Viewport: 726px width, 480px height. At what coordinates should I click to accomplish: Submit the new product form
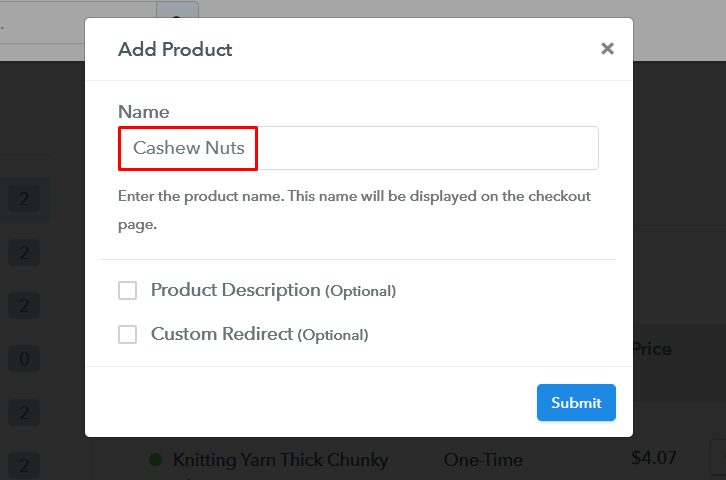pyautogui.click(x=576, y=402)
